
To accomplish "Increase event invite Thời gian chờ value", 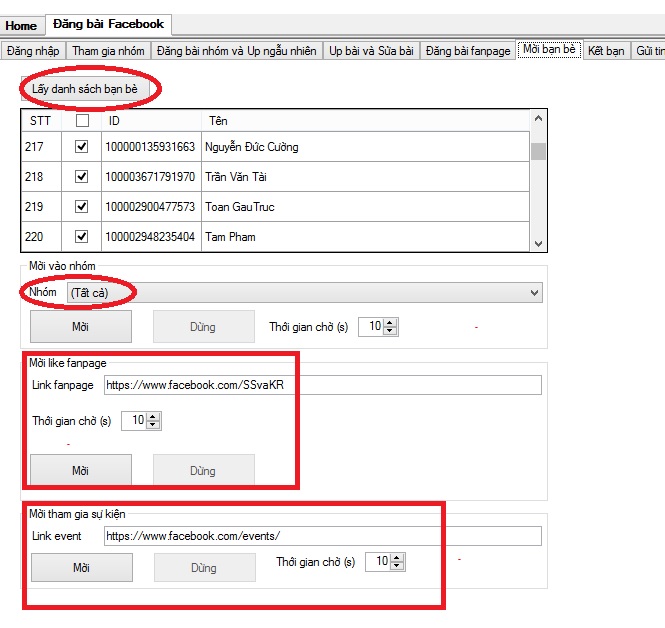I will pyautogui.click(x=397, y=558).
